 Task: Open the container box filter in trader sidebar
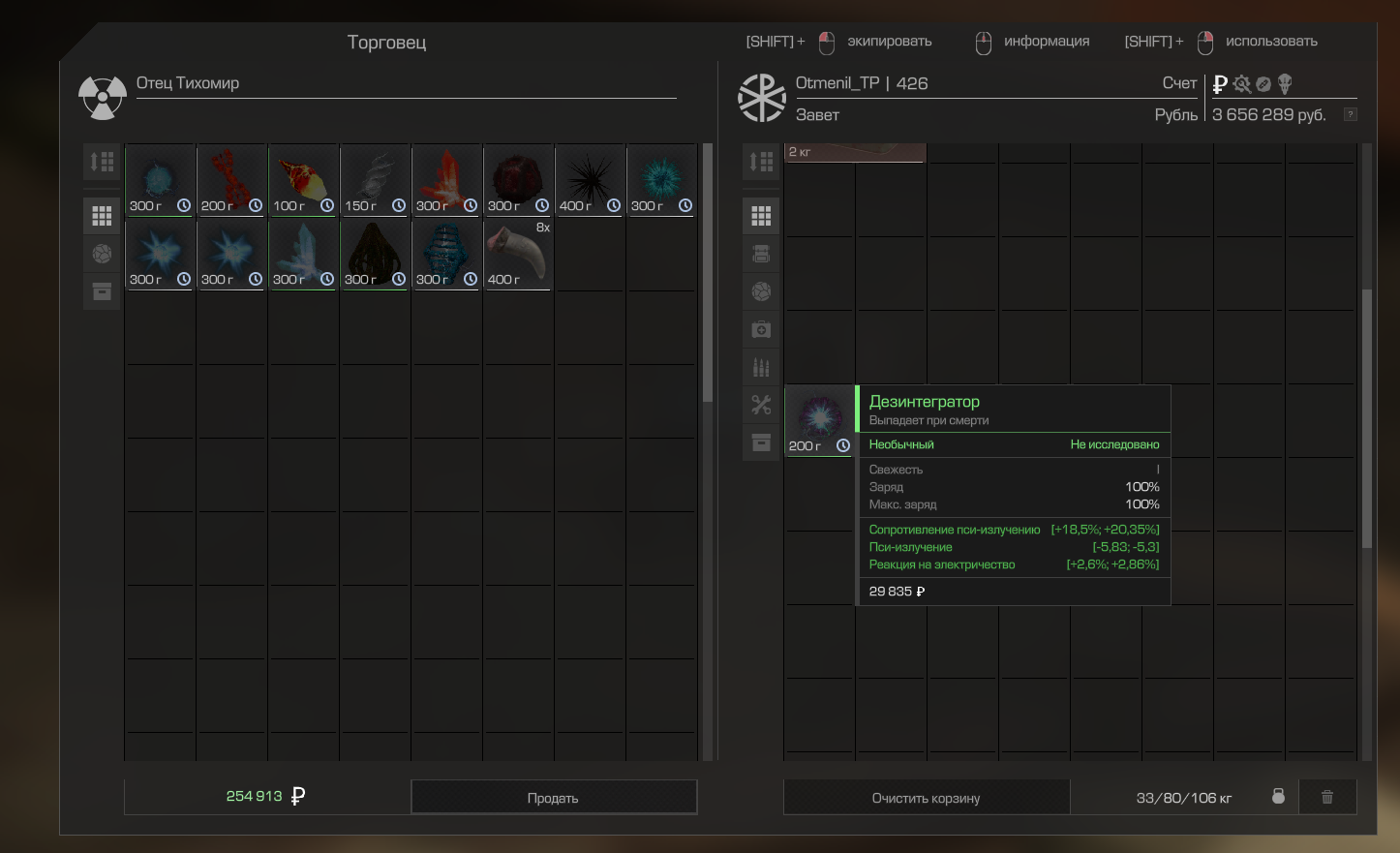pyautogui.click(x=102, y=291)
